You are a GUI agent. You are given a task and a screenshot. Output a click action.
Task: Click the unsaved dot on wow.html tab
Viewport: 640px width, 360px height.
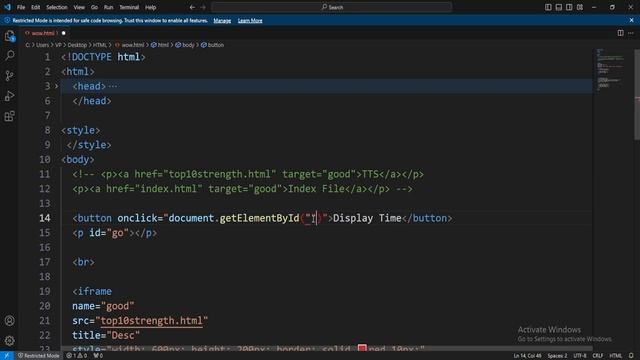pos(63,33)
